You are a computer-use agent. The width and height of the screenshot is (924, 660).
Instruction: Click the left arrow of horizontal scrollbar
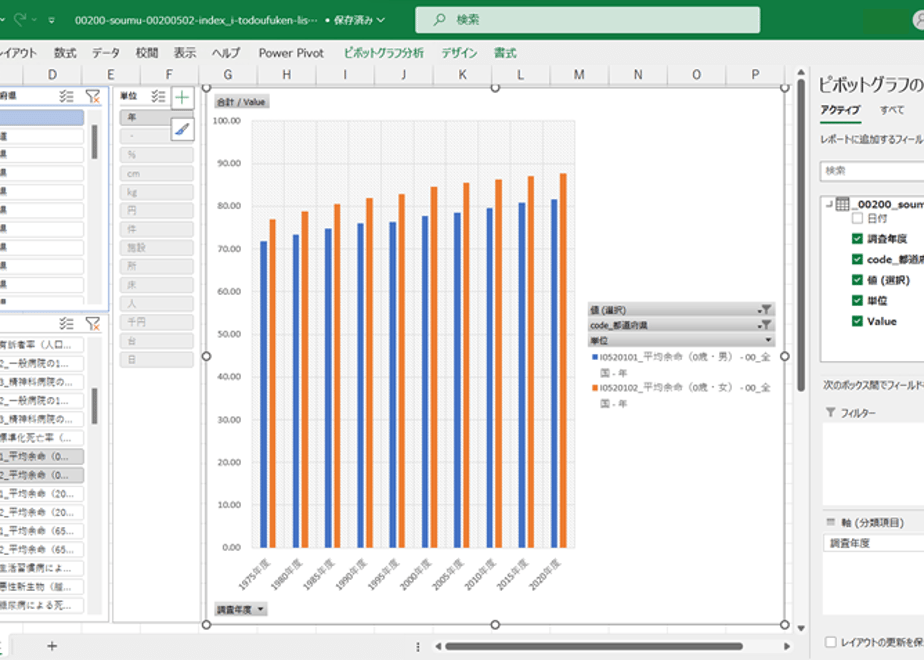(438, 646)
